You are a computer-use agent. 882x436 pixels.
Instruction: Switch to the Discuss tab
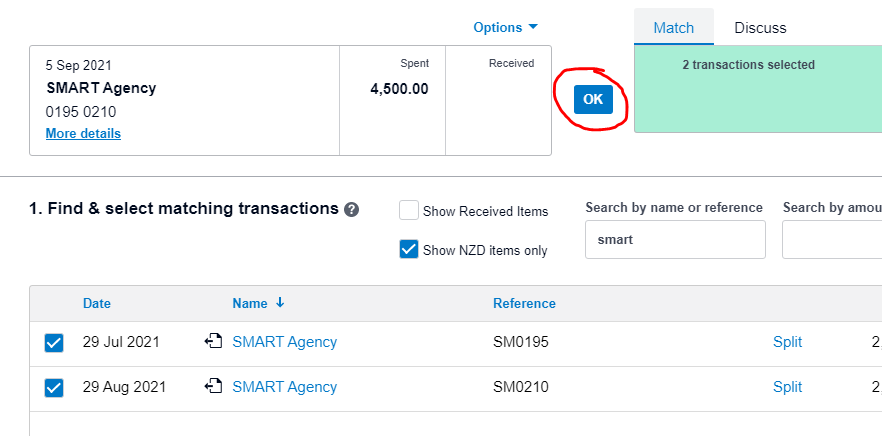[760, 28]
